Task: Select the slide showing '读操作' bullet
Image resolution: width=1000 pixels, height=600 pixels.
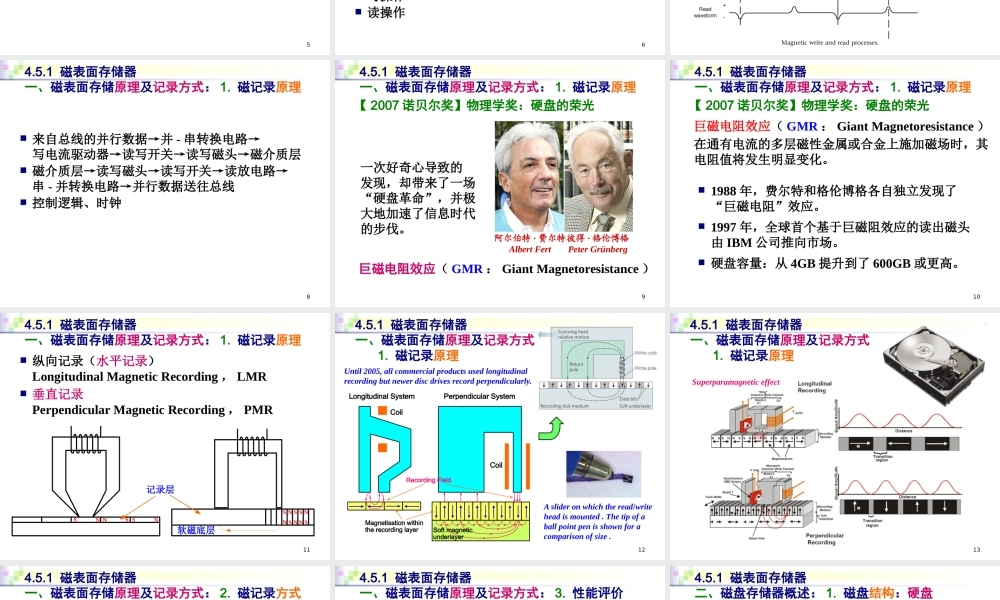Action: [500, 25]
